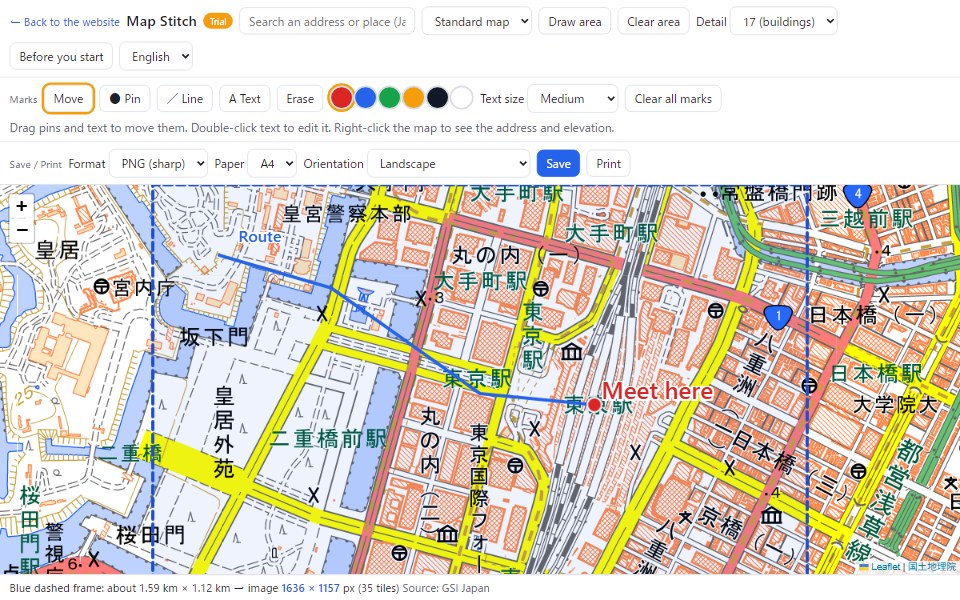Image resolution: width=960 pixels, height=600 pixels.
Task: Click the 二重橋前駅 station label
Action: [x=329, y=439]
